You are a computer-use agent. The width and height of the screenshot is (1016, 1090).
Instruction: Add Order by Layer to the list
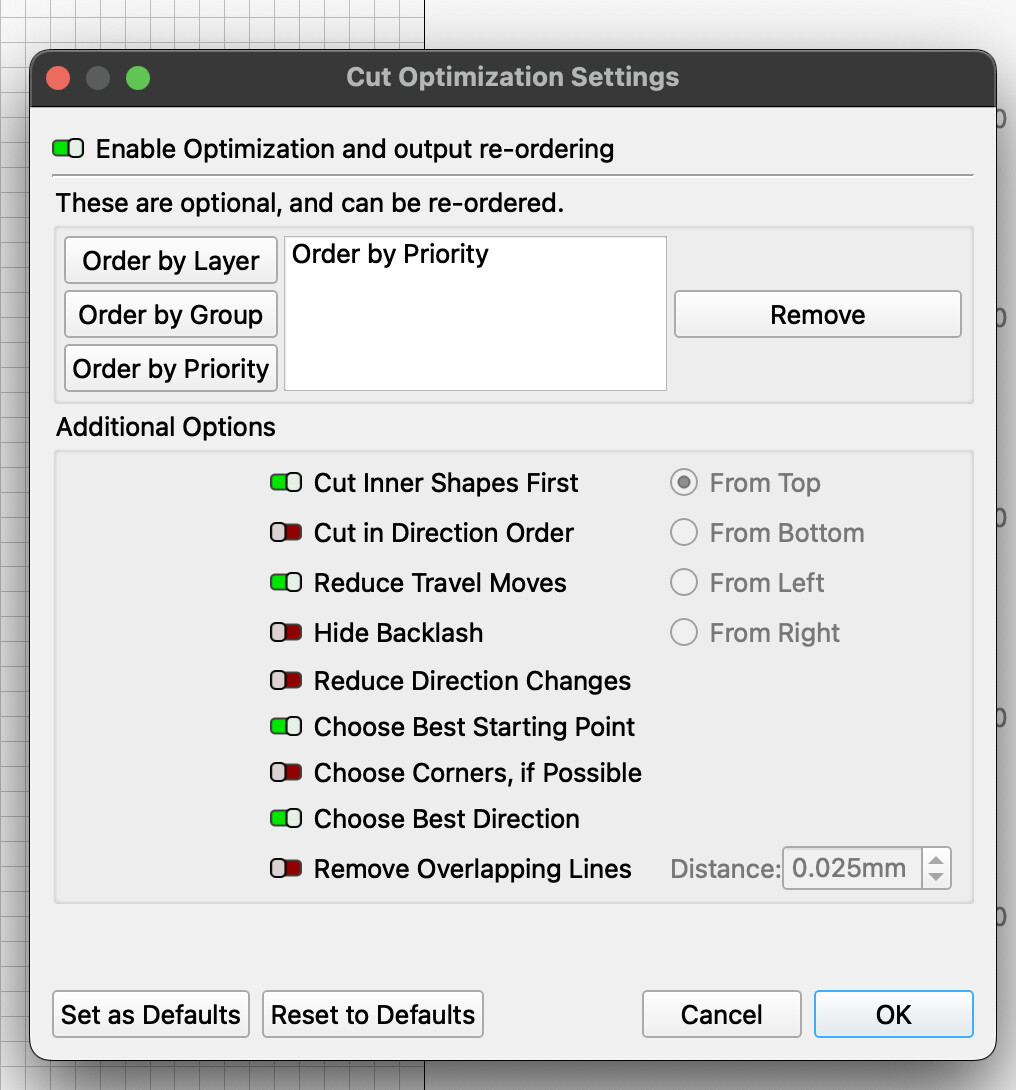click(171, 261)
